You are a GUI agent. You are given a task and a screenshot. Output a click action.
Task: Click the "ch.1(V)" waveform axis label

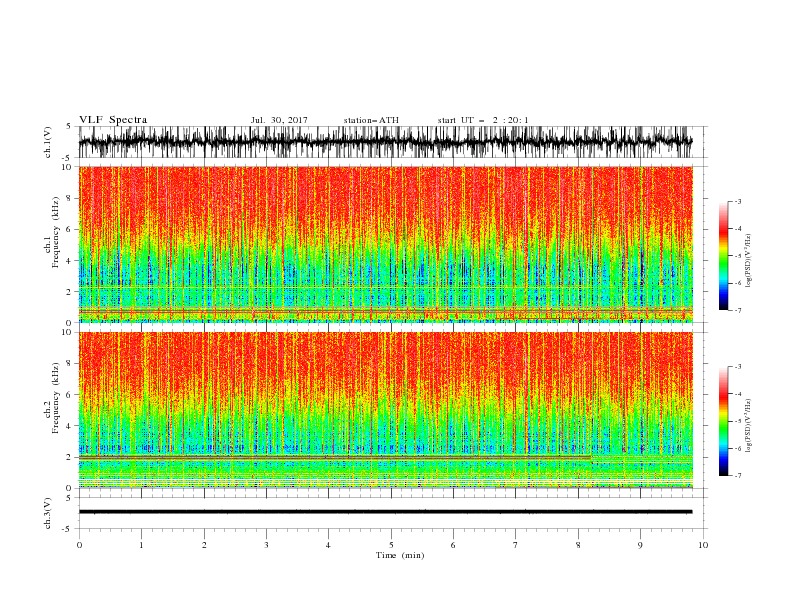(x=48, y=142)
